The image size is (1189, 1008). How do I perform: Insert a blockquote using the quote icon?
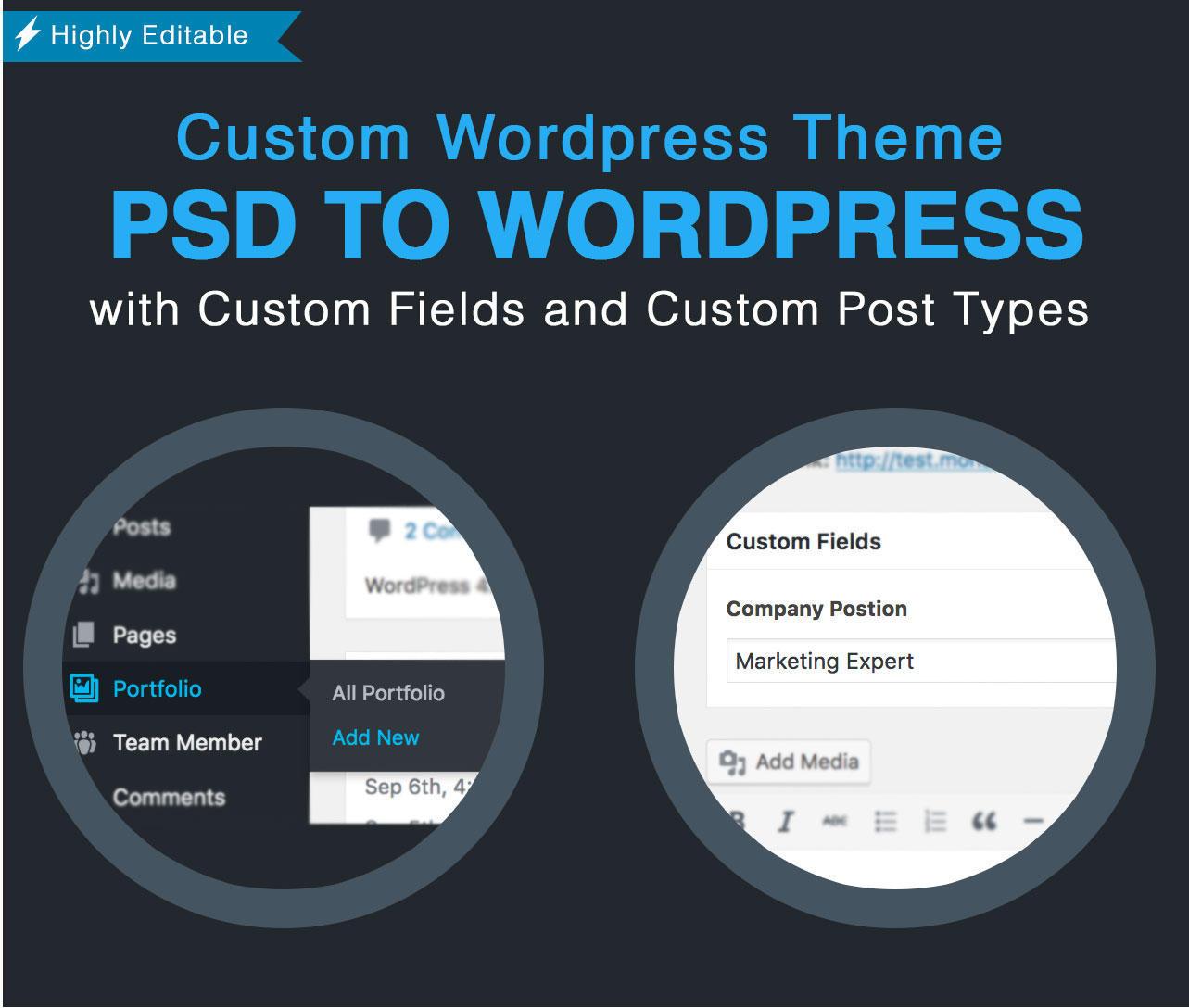986,819
